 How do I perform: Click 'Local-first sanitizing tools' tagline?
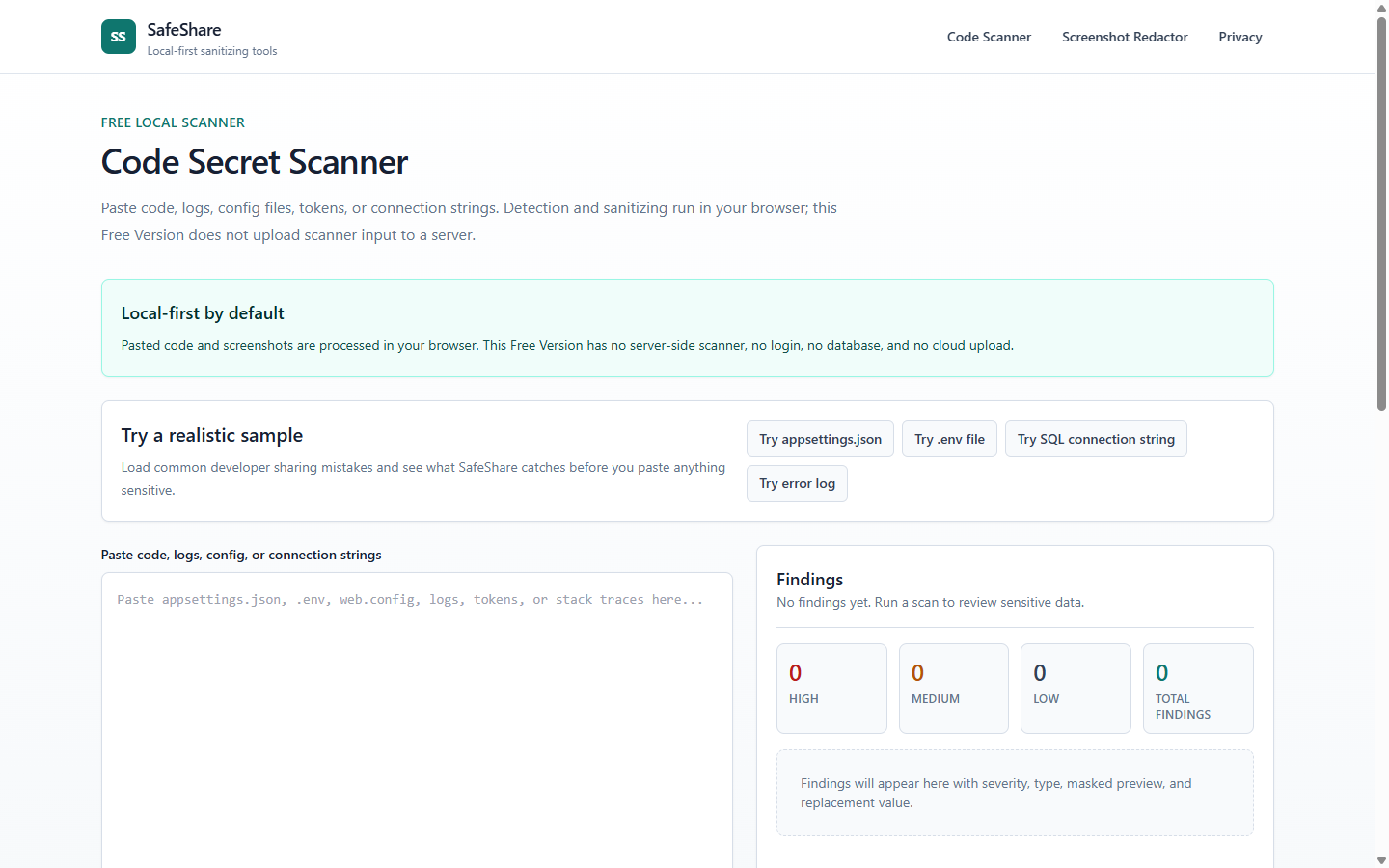tap(212, 51)
